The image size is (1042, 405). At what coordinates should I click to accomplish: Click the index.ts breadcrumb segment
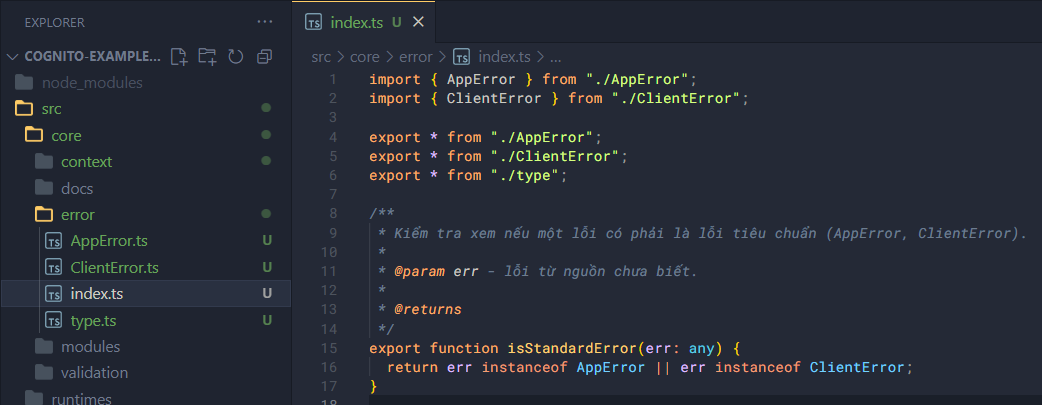[x=505, y=57]
